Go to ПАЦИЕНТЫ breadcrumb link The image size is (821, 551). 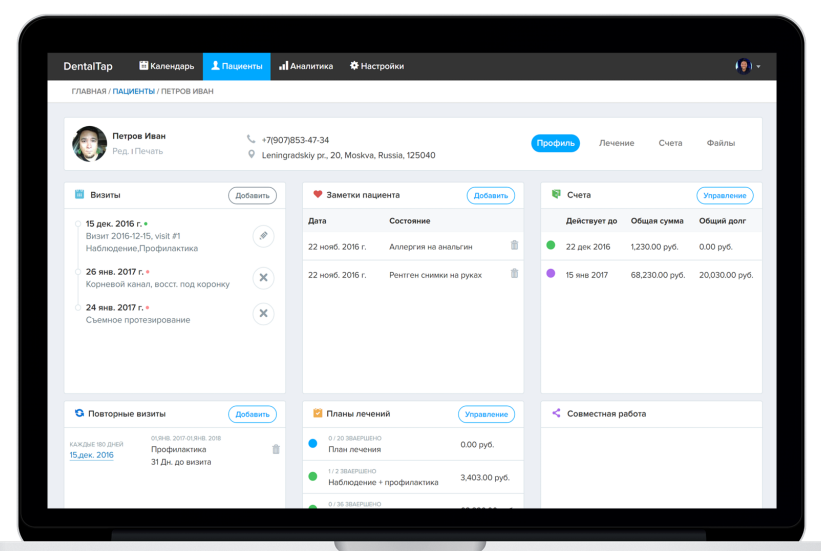[134, 91]
